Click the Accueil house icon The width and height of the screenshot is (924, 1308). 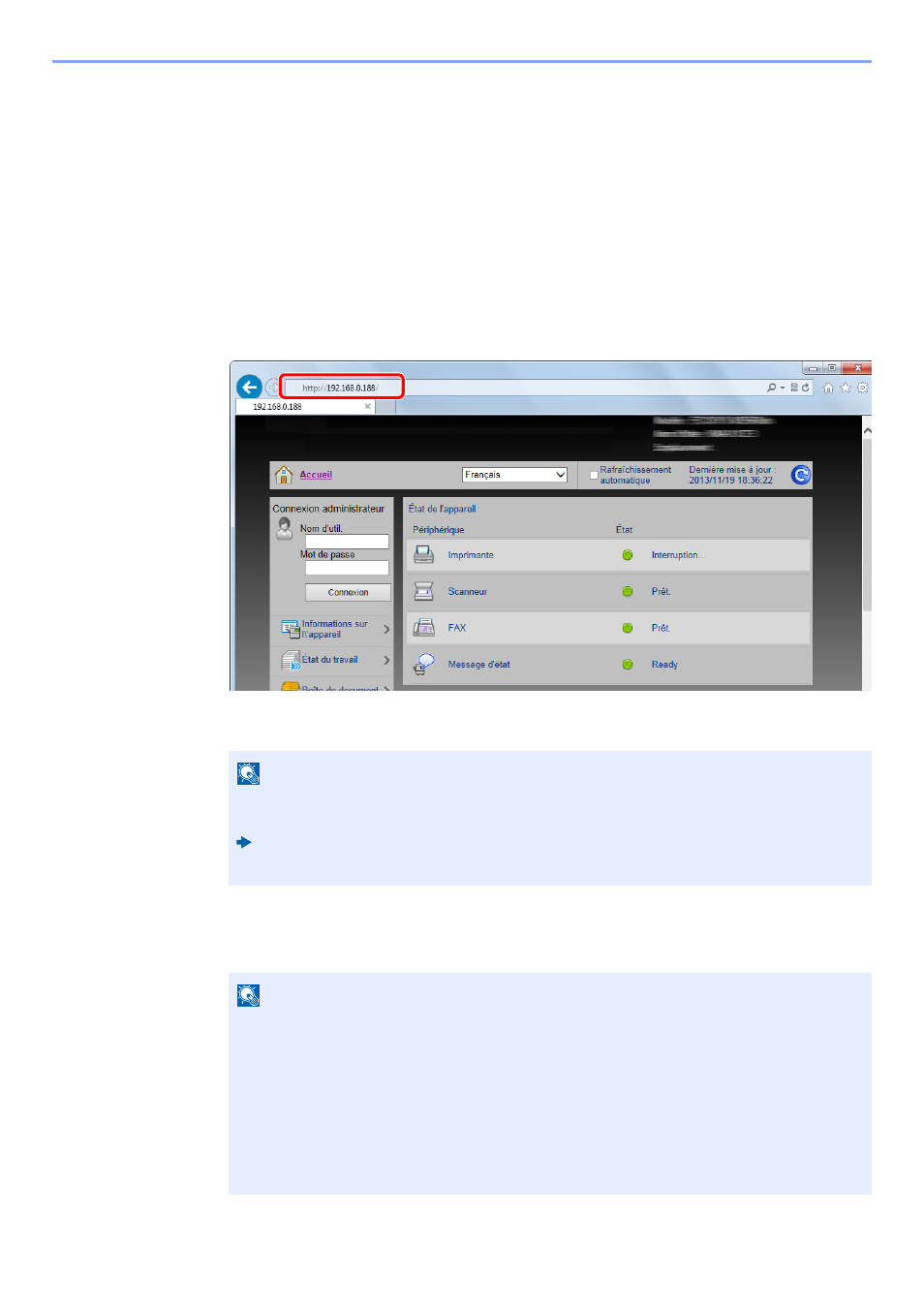point(284,475)
